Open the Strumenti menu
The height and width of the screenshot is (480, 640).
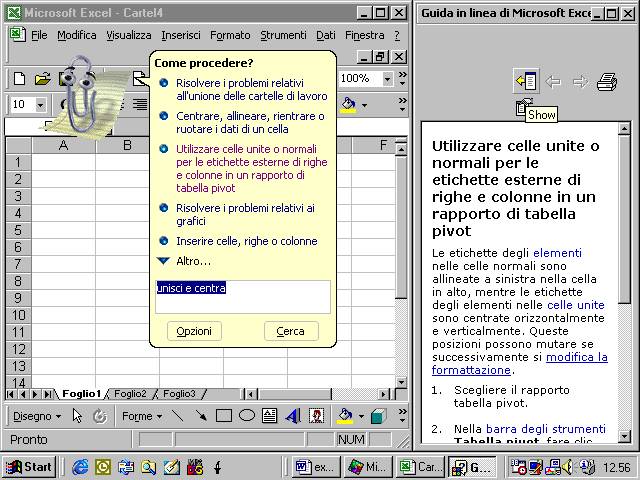tap(283, 35)
